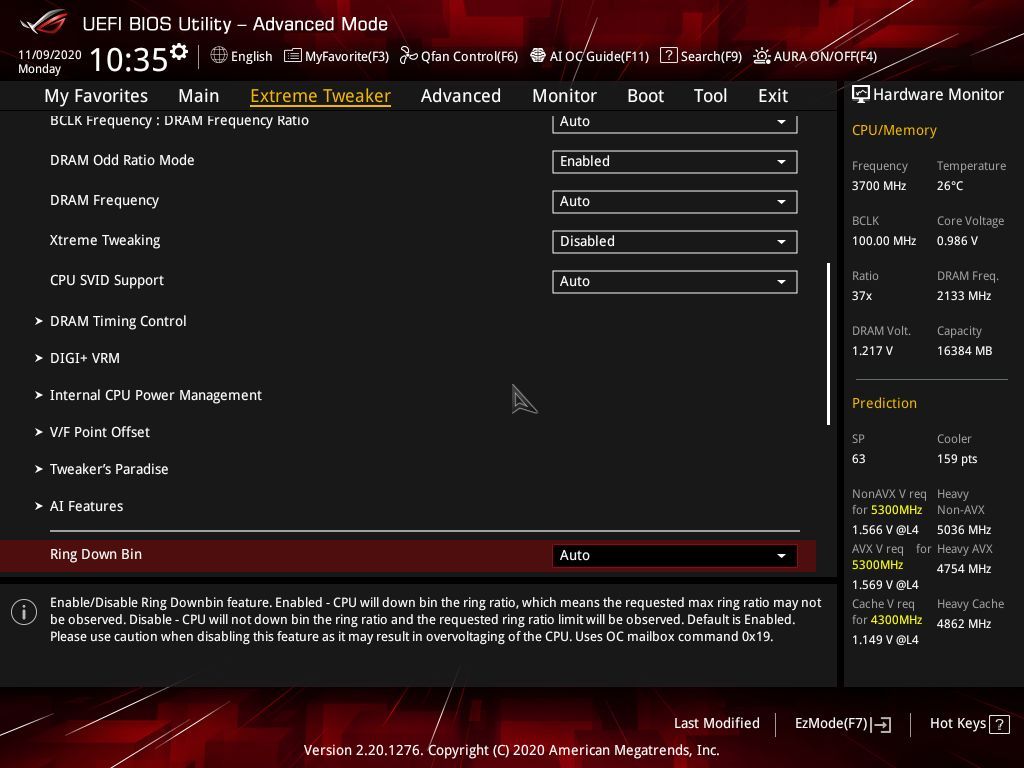The image size is (1024, 768).
Task: Switch to Tool tab
Action: point(711,96)
